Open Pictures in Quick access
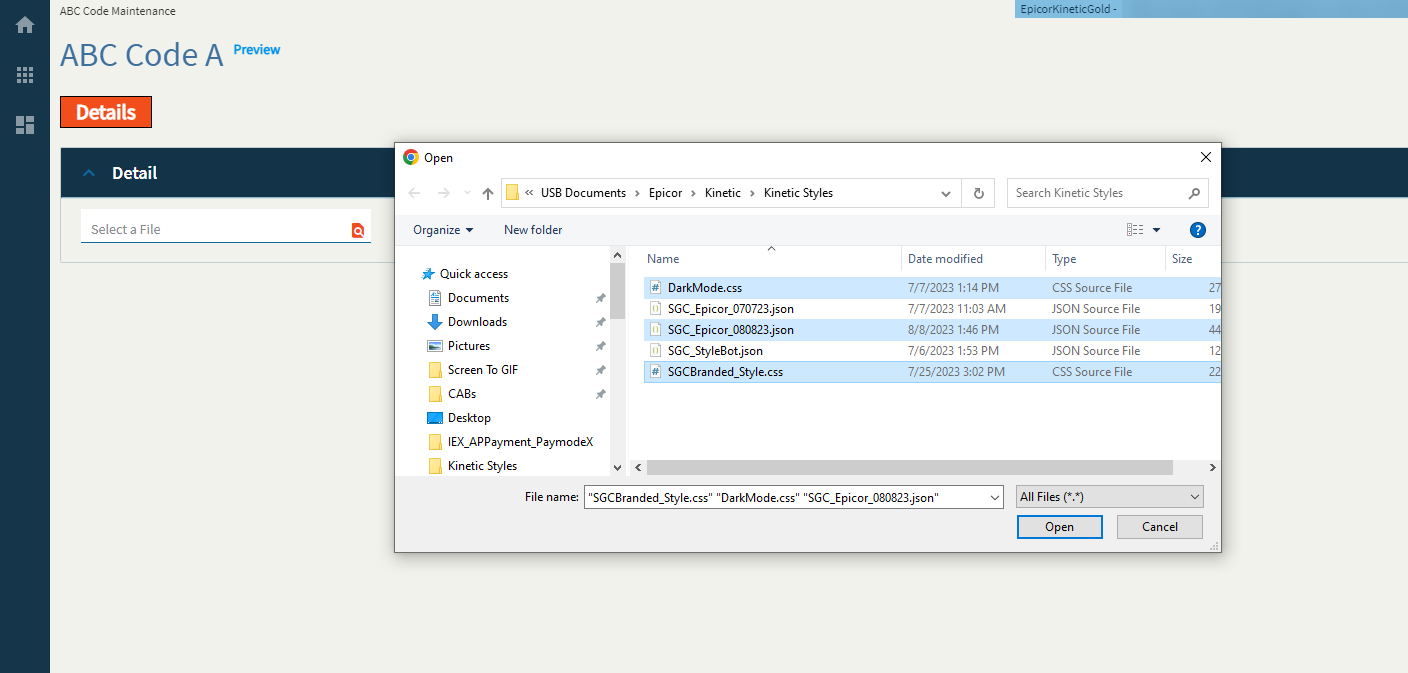Viewport: 1408px width, 673px height. [469, 346]
